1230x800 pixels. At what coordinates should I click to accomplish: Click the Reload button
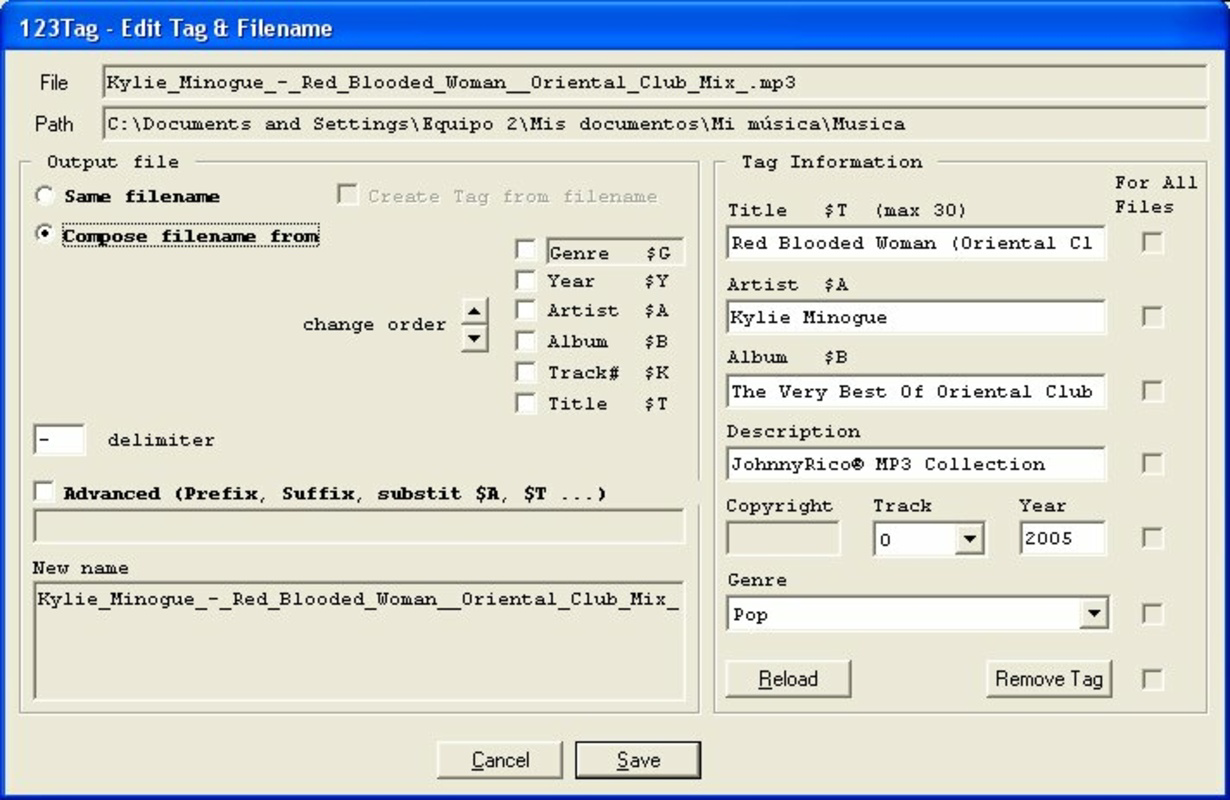788,679
